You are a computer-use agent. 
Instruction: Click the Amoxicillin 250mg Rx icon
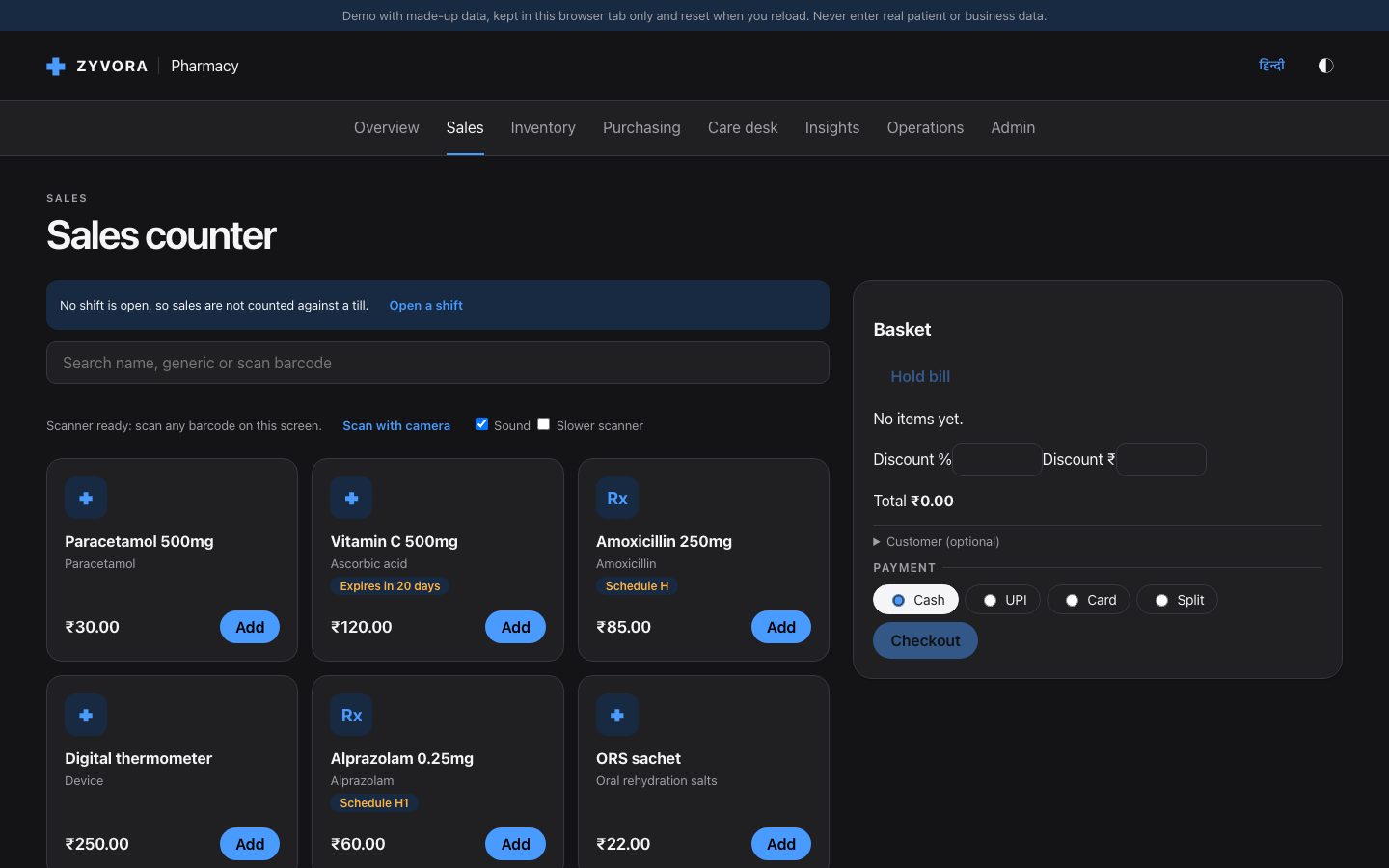click(617, 498)
